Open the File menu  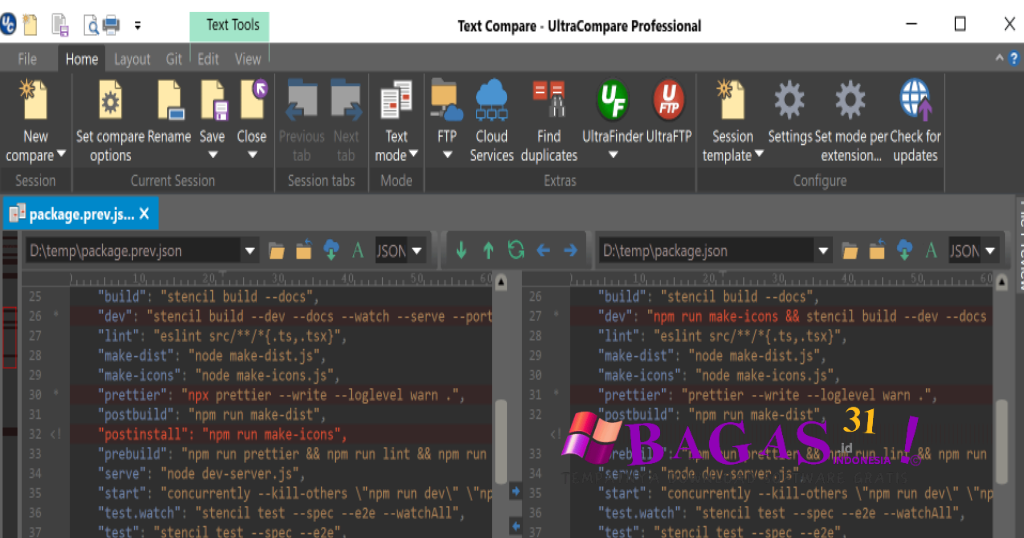[27, 59]
